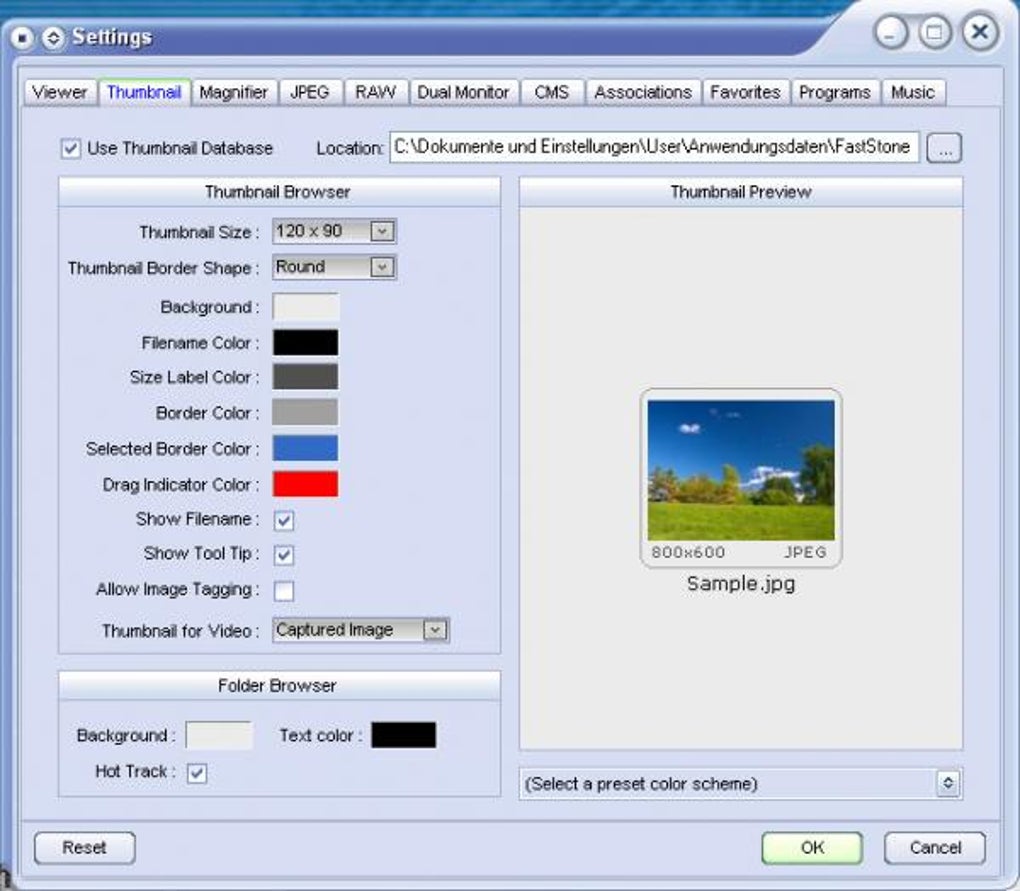This screenshot has height=891, width=1020.
Task: Open the Thumbnail Size dropdown
Action: click(x=384, y=231)
